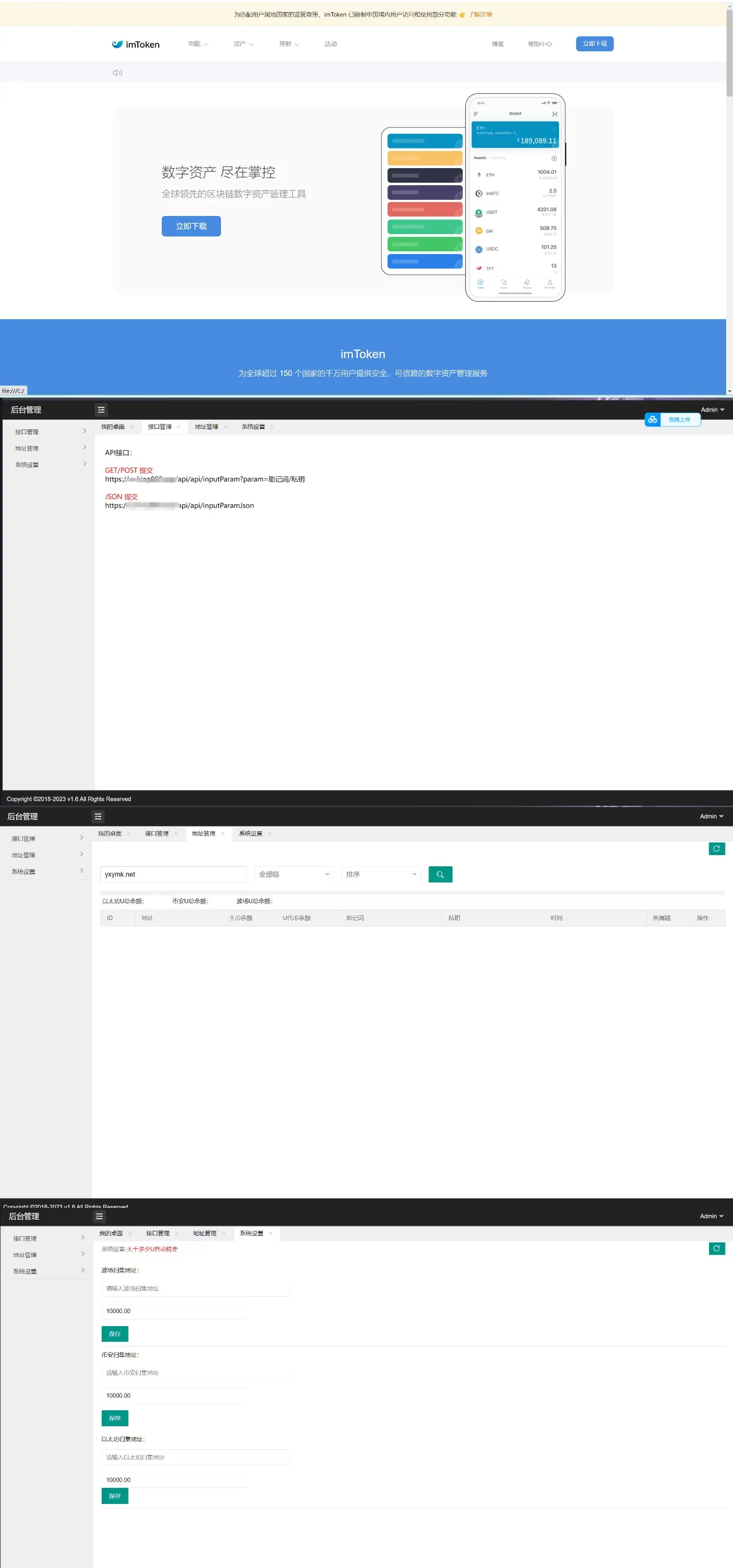Image resolution: width=733 pixels, height=1568 pixels.
Task: Toggle sidebar collapse icon in the address search panel
Action: coord(98,816)
